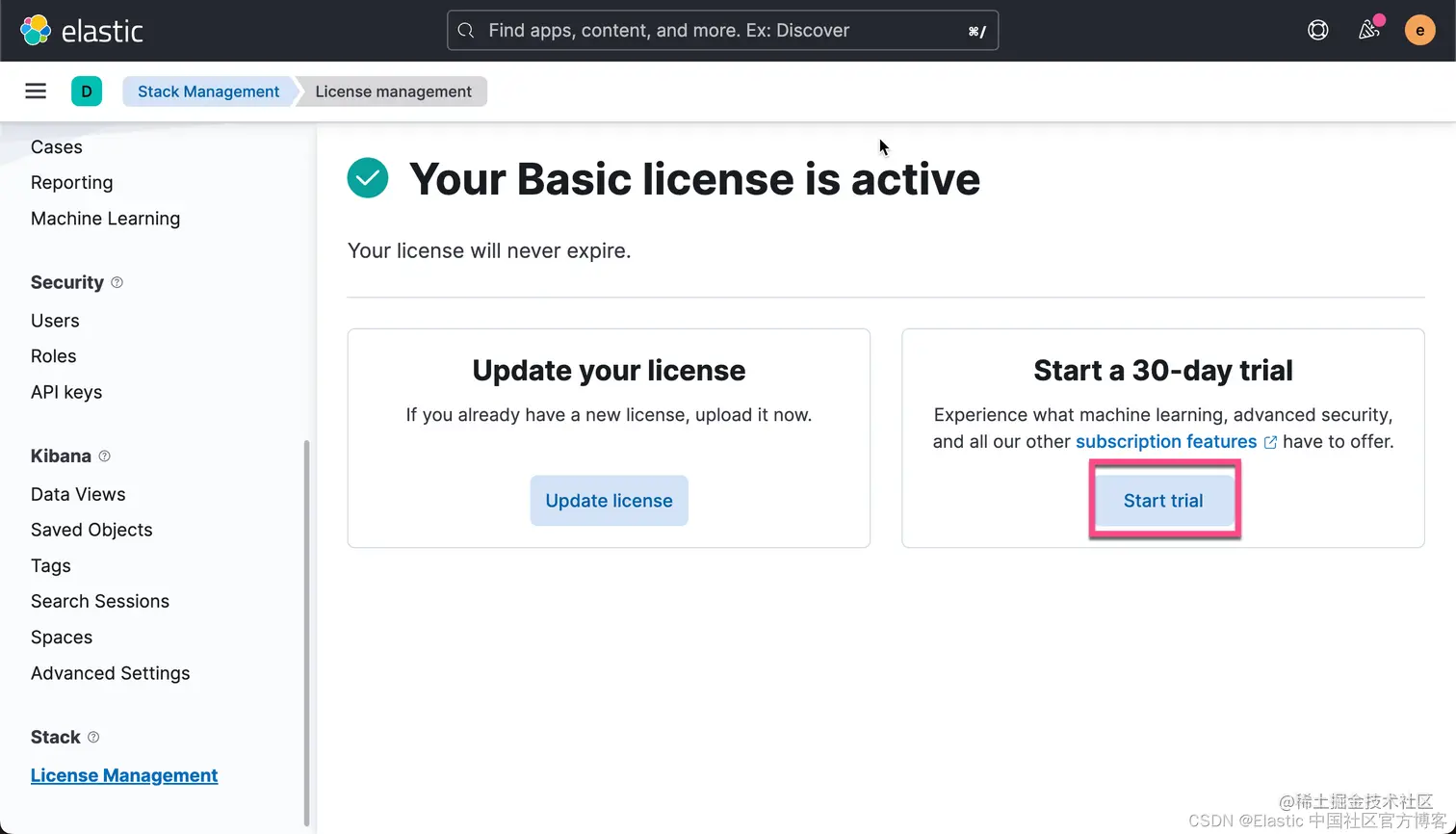
Task: Click the Kibana section help icon
Action: 105,456
